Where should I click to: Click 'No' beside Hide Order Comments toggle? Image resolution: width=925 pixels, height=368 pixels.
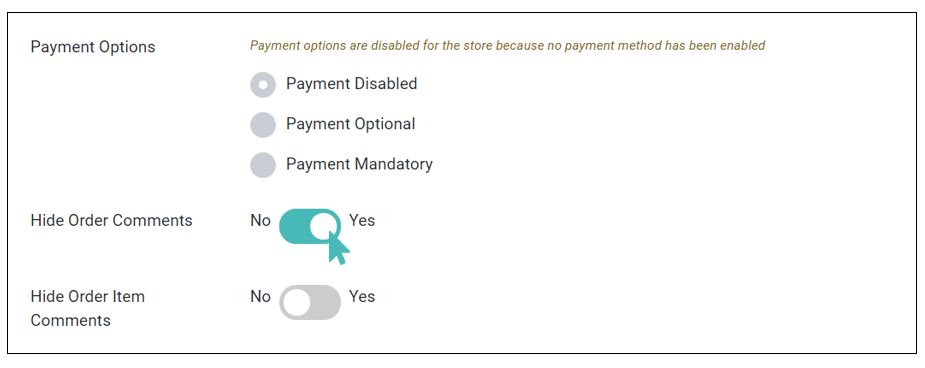260,221
